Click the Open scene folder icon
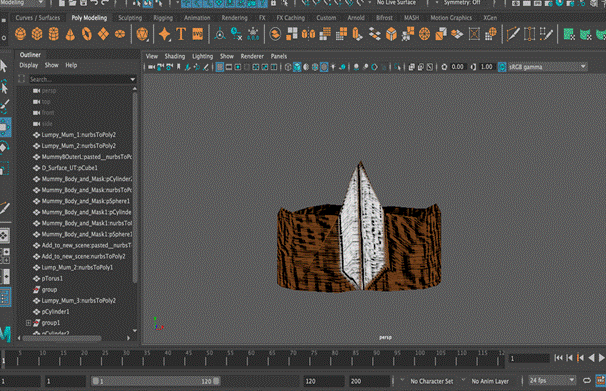 72,3
